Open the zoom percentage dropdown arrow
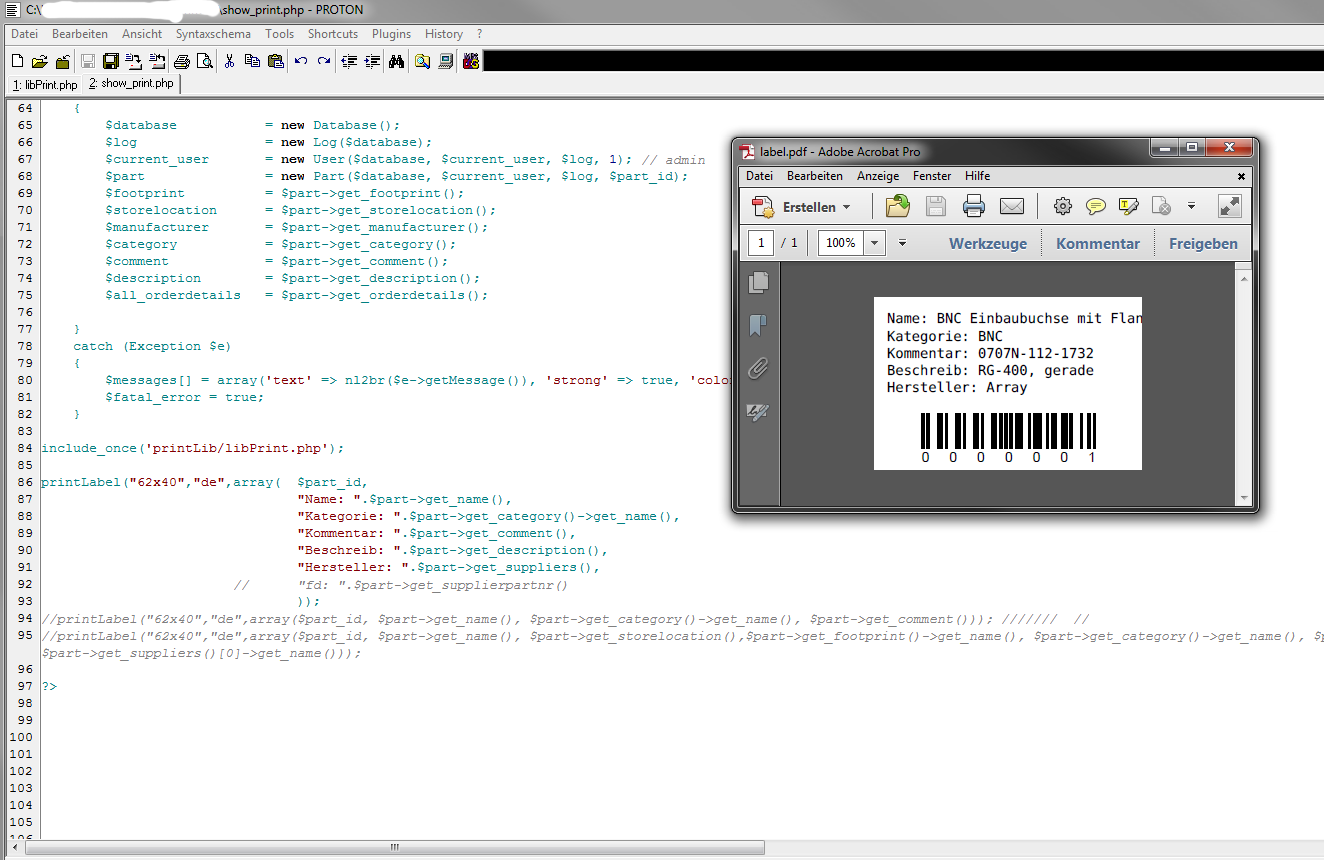Image resolution: width=1324 pixels, height=860 pixels. point(875,243)
